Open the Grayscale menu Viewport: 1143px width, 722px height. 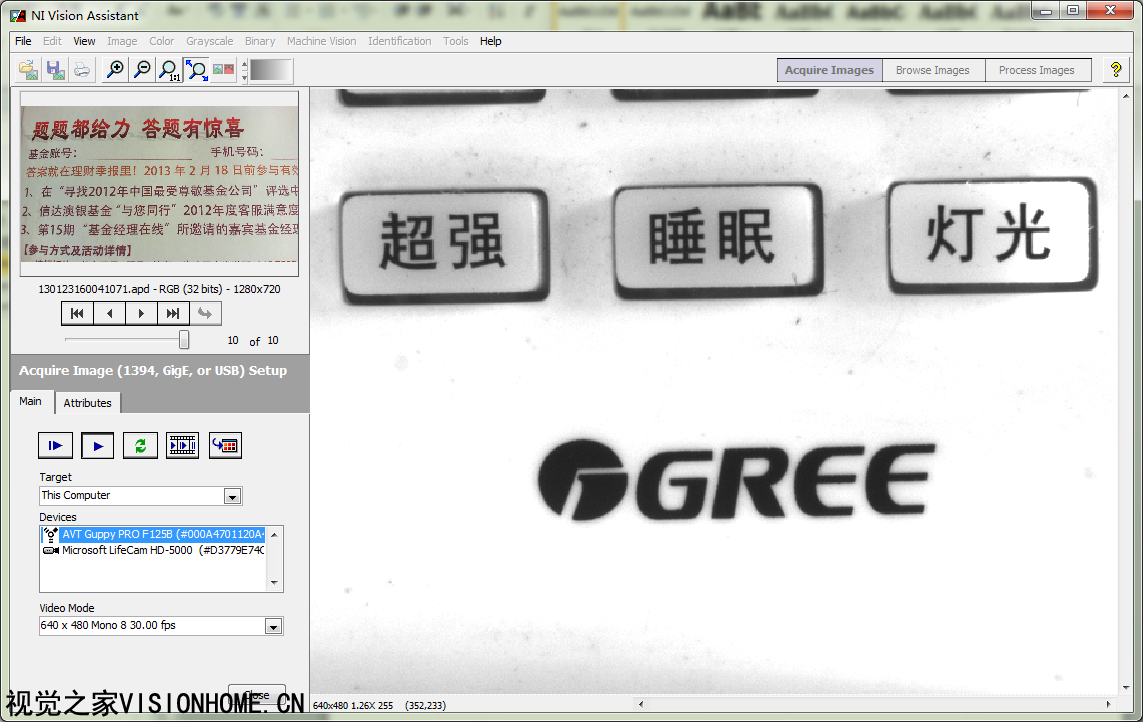(209, 41)
